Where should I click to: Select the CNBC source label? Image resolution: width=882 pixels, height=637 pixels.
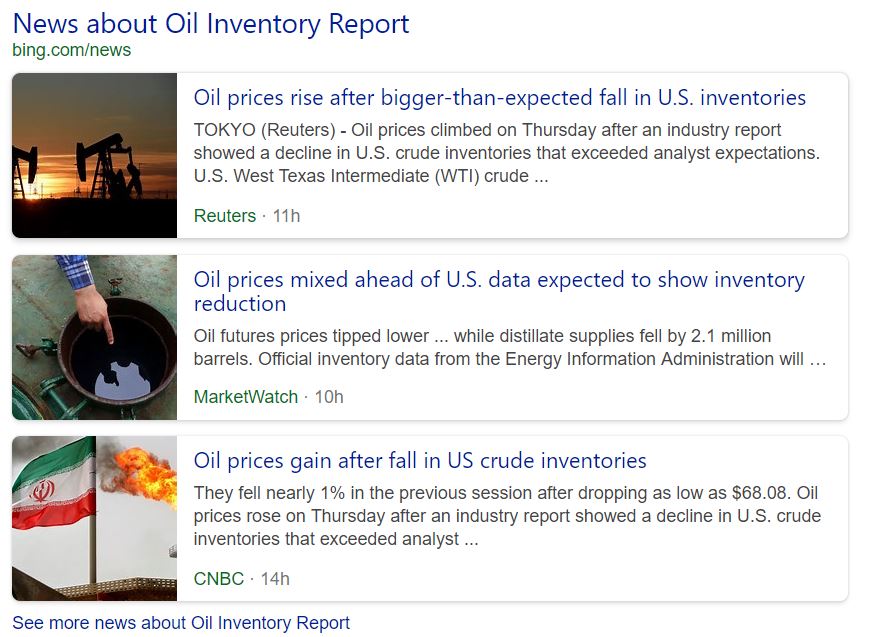point(218,578)
